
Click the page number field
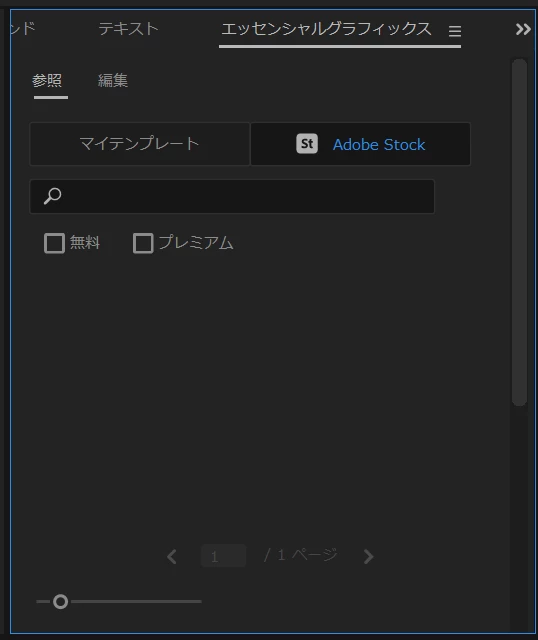point(223,556)
